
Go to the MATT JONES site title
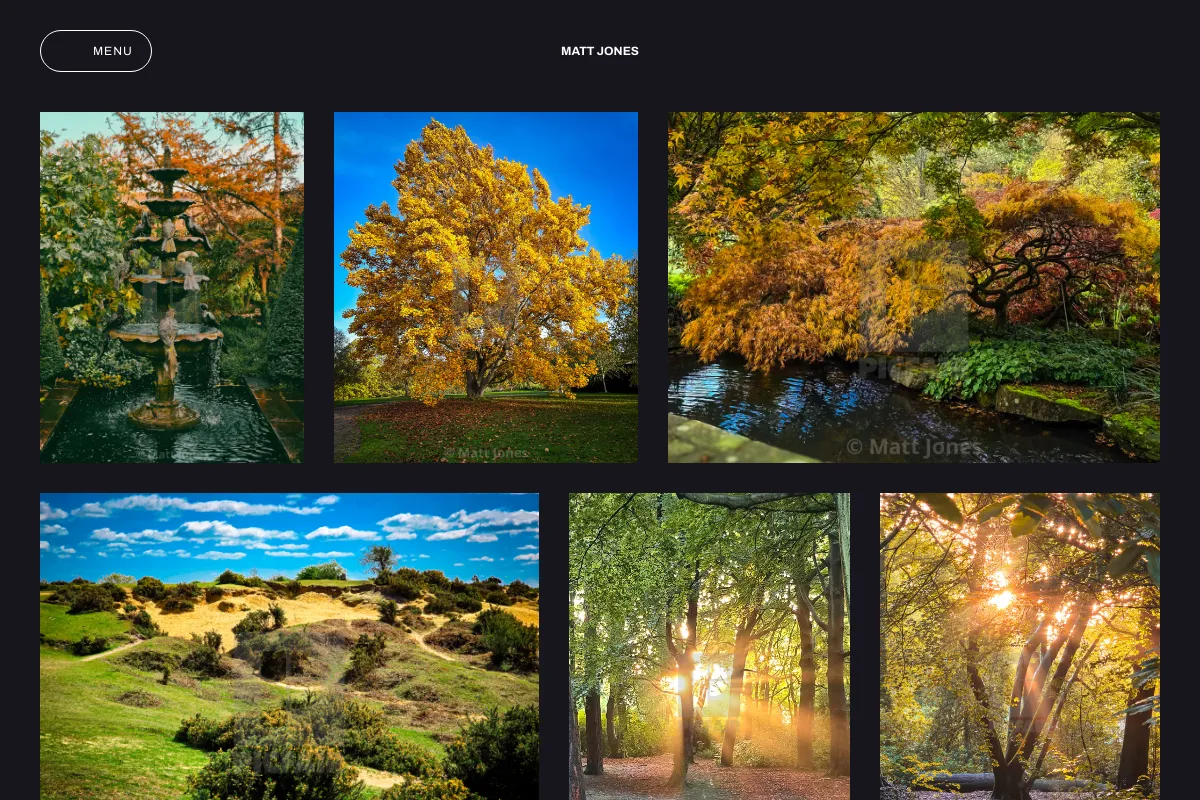coord(600,51)
